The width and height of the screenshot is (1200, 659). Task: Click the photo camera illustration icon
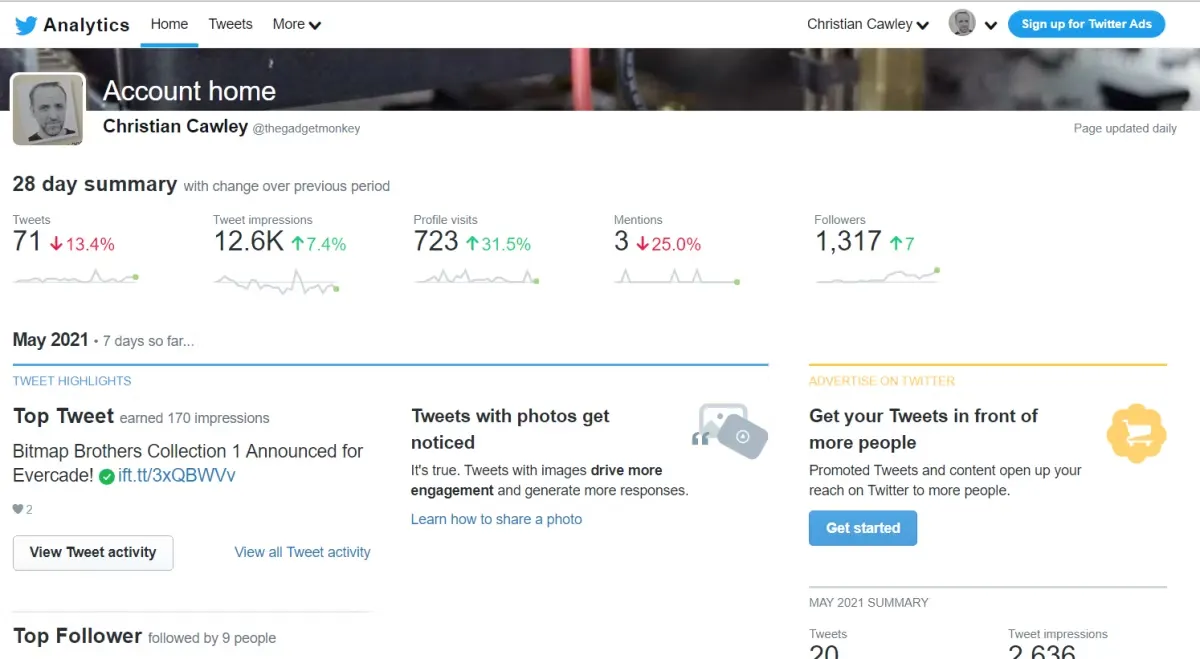730,430
